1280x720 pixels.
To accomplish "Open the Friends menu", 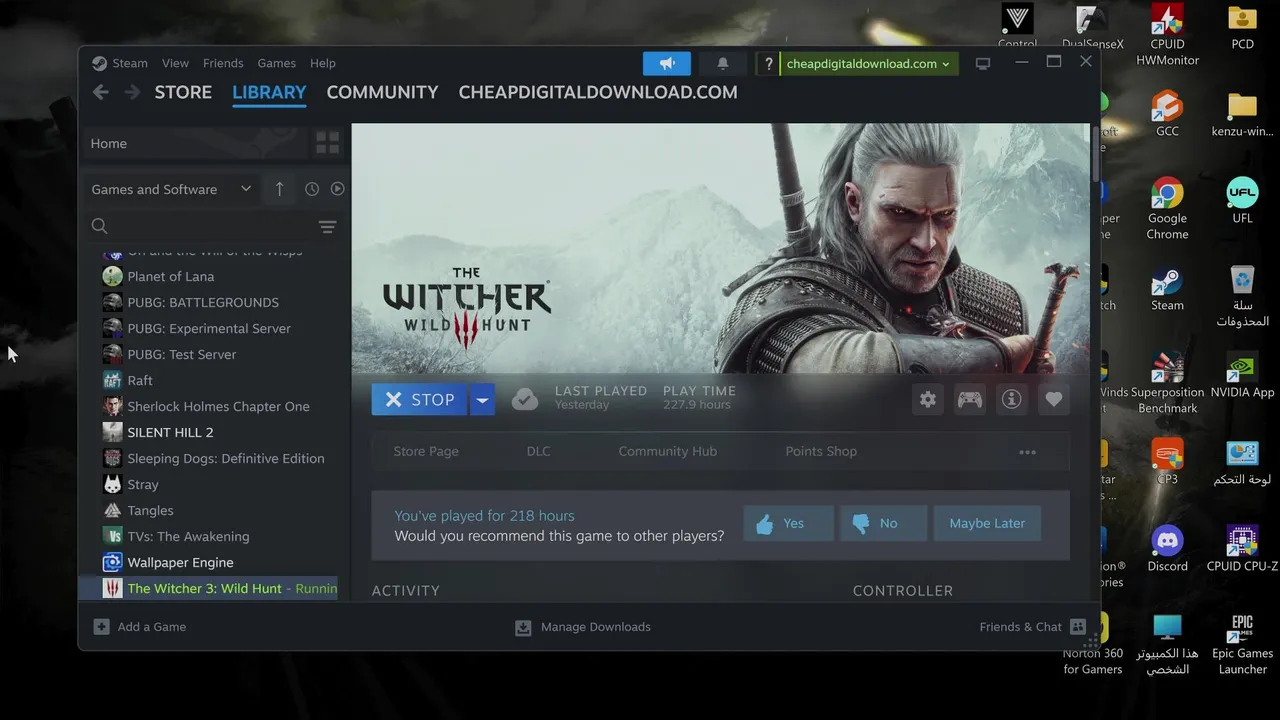I will [223, 63].
